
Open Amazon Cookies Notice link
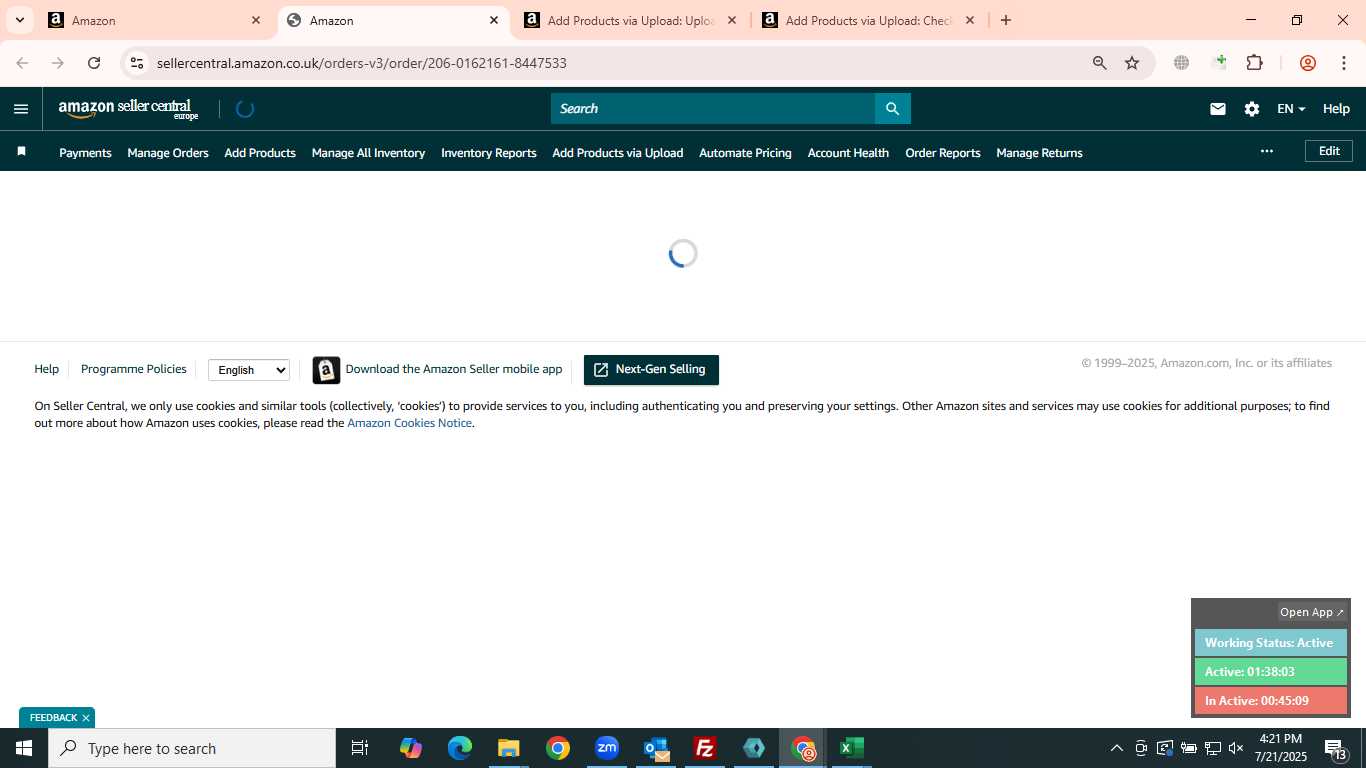tap(409, 423)
